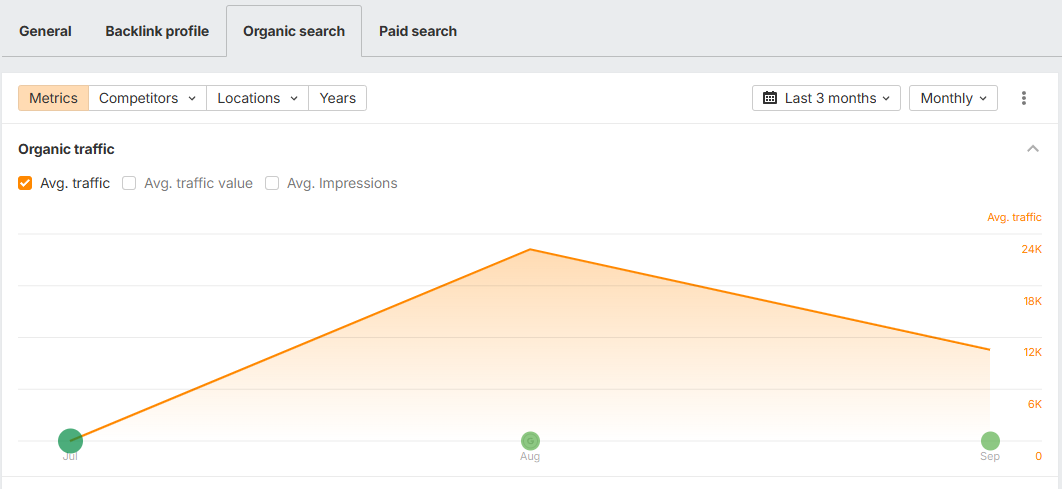1062x489 pixels.
Task: Click the orange Avg. traffic axis title
Action: click(1015, 217)
